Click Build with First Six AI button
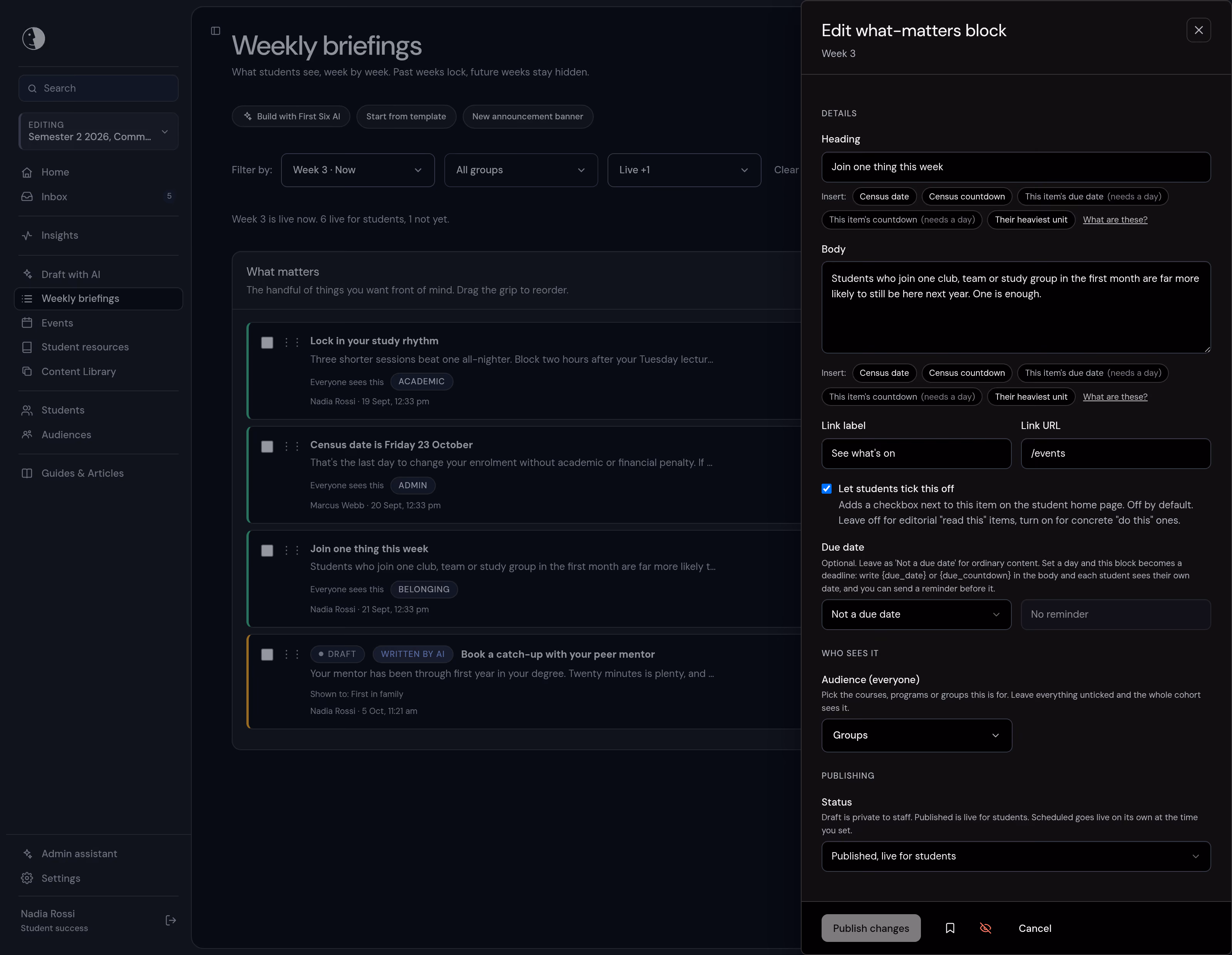The height and width of the screenshot is (955, 1232). (291, 116)
